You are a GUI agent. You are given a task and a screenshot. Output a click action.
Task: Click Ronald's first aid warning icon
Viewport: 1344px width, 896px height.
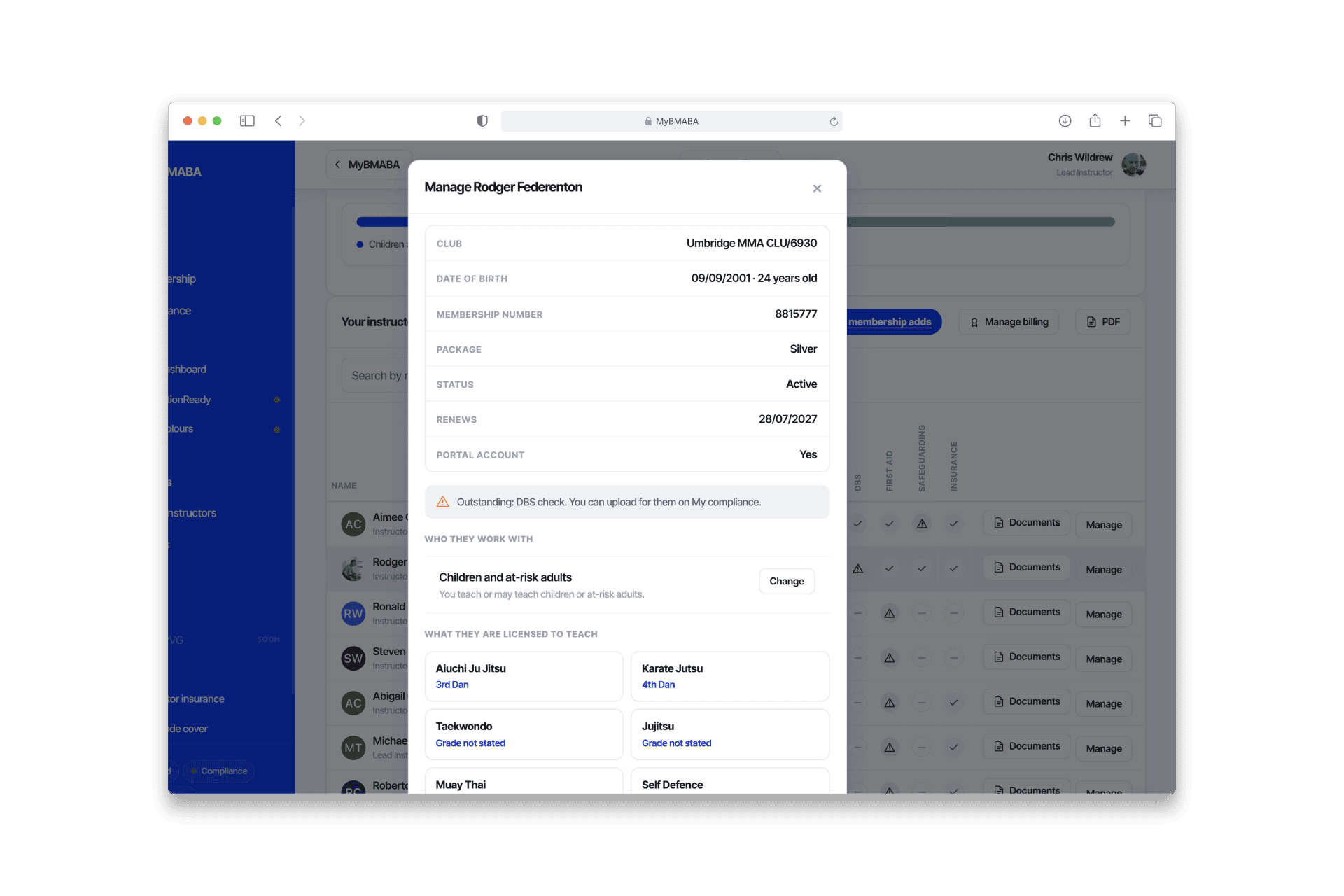[x=889, y=613]
